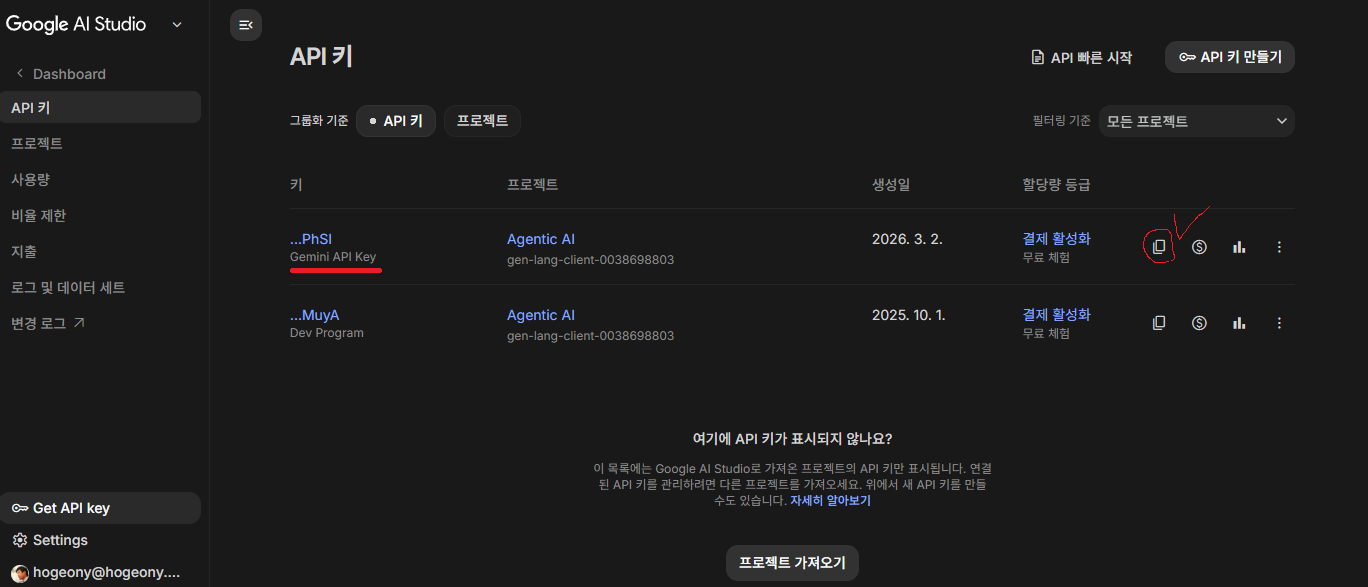Viewport: 1368px width, 587px height.
Task: Click 결제 활성화 in ...MuyA row
Action: tap(1056, 315)
